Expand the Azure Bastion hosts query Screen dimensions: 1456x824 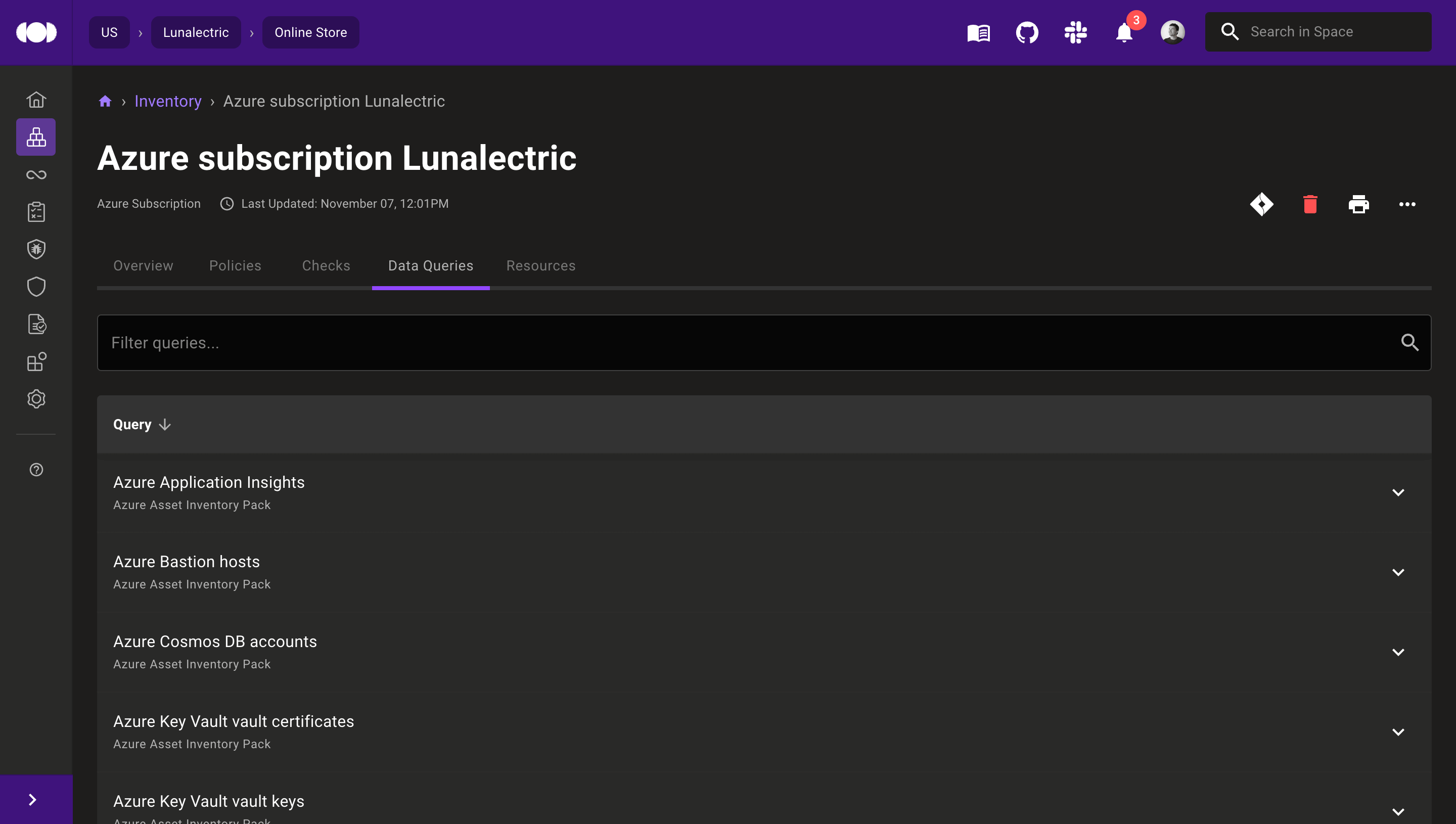tap(1398, 572)
